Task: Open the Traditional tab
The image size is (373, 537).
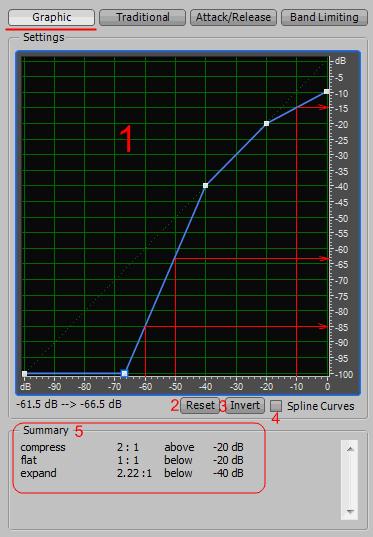Action: click(x=142, y=17)
